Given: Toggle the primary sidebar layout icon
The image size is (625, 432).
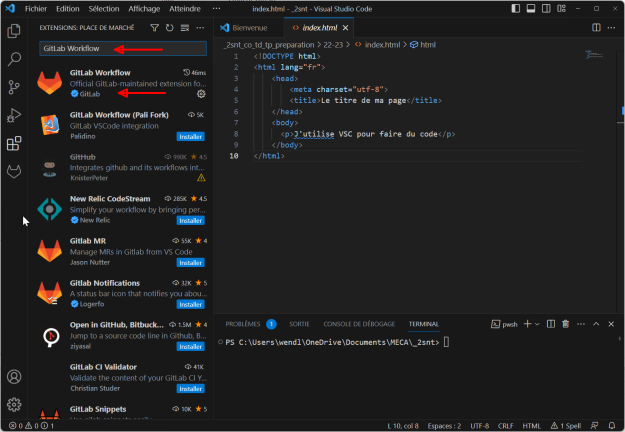Looking at the screenshot, I should [515, 8].
